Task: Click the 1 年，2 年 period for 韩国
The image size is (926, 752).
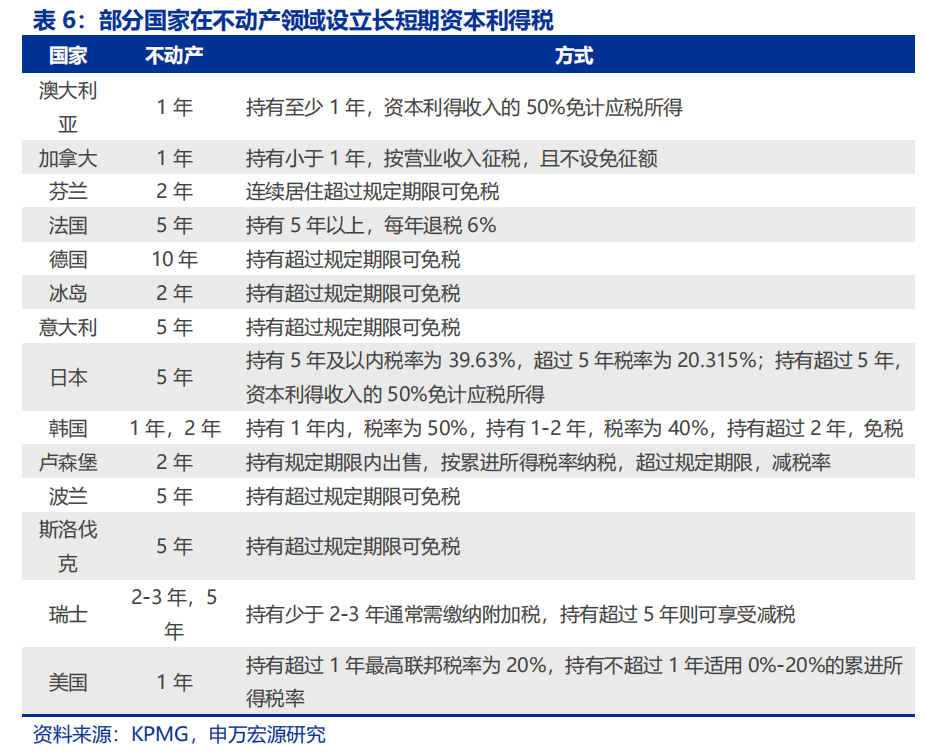Action: tap(175, 428)
